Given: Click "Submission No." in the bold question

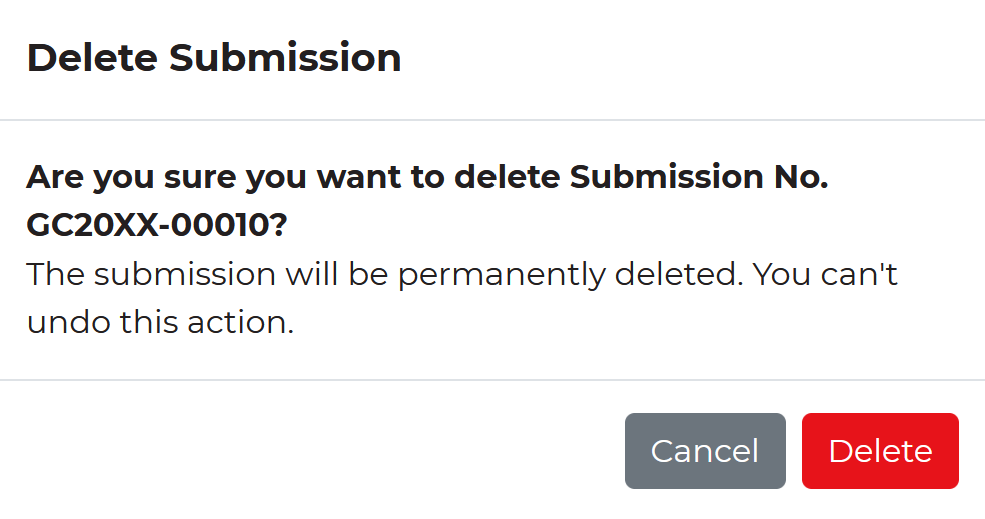Looking at the screenshot, I should [x=699, y=178].
